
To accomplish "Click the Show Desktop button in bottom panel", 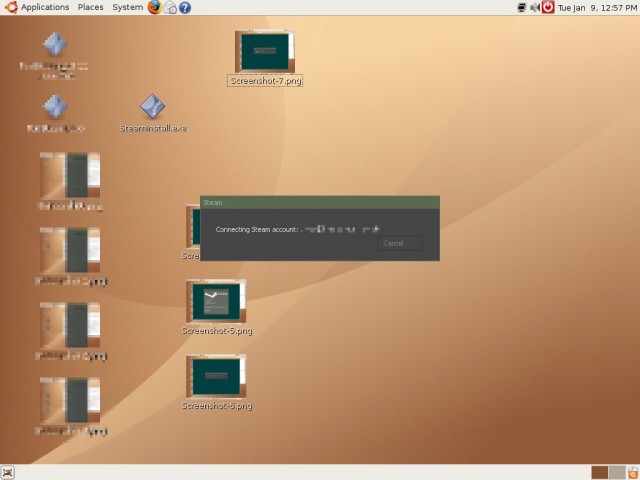I will pos(8,473).
